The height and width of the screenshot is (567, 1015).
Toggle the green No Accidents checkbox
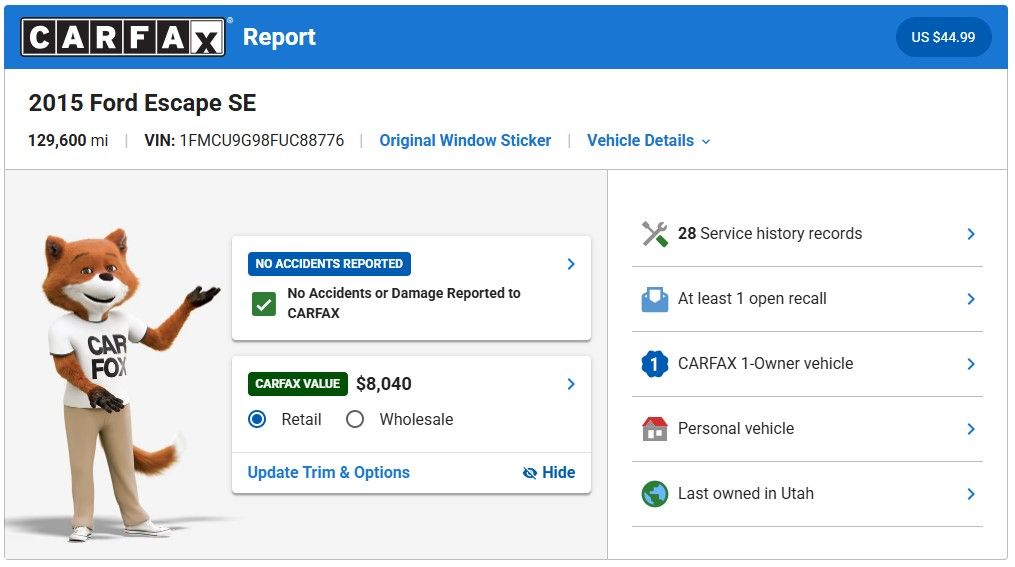264,304
